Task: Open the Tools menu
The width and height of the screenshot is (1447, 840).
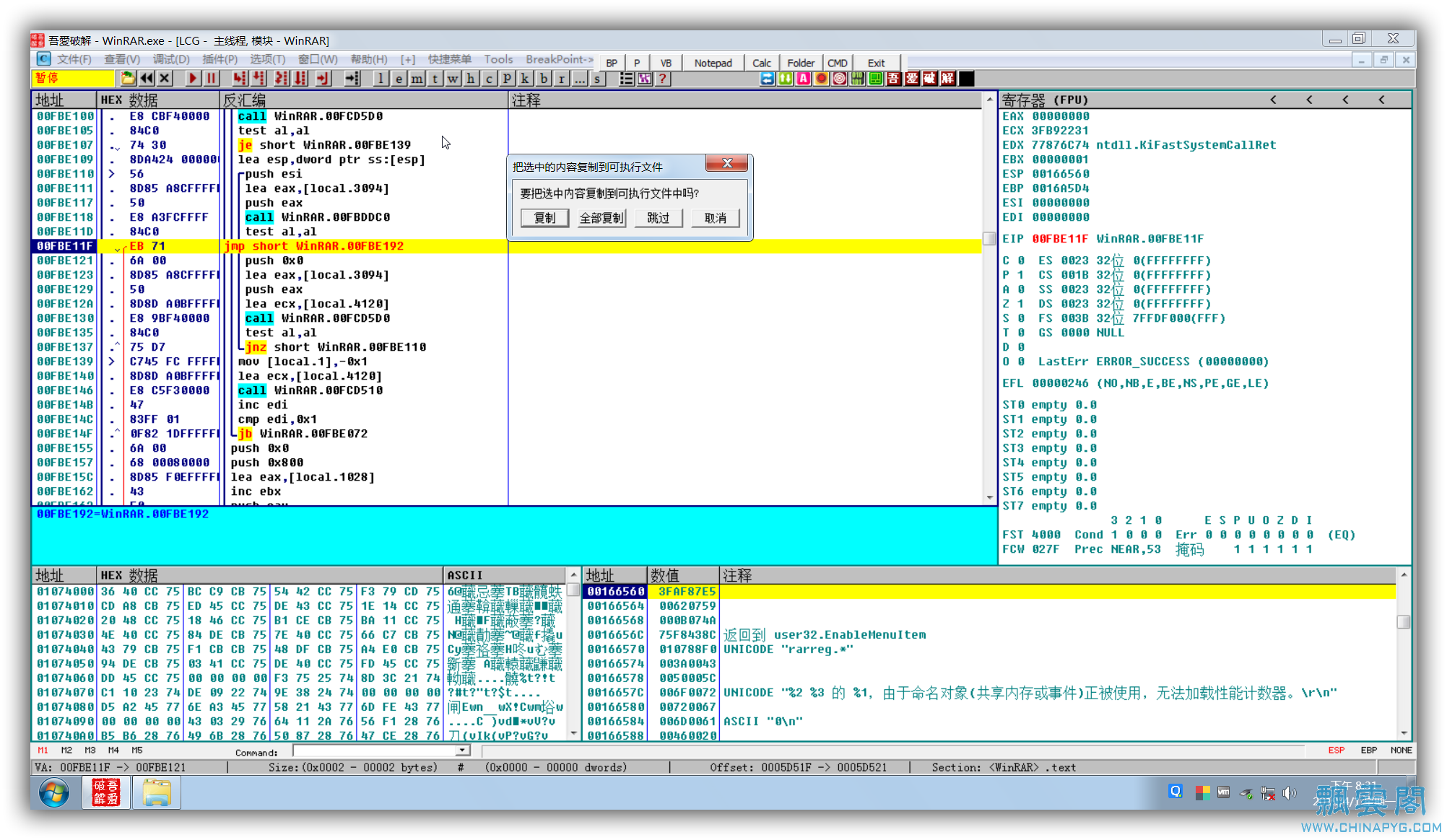Action: pyautogui.click(x=498, y=59)
